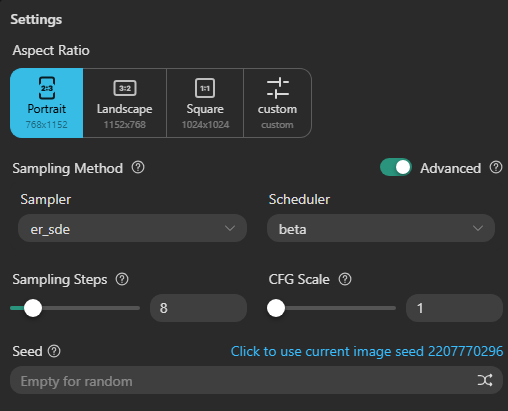The image size is (508, 411).
Task: Select the Portrait 768x1152 aspect ratio
Action: point(47,103)
